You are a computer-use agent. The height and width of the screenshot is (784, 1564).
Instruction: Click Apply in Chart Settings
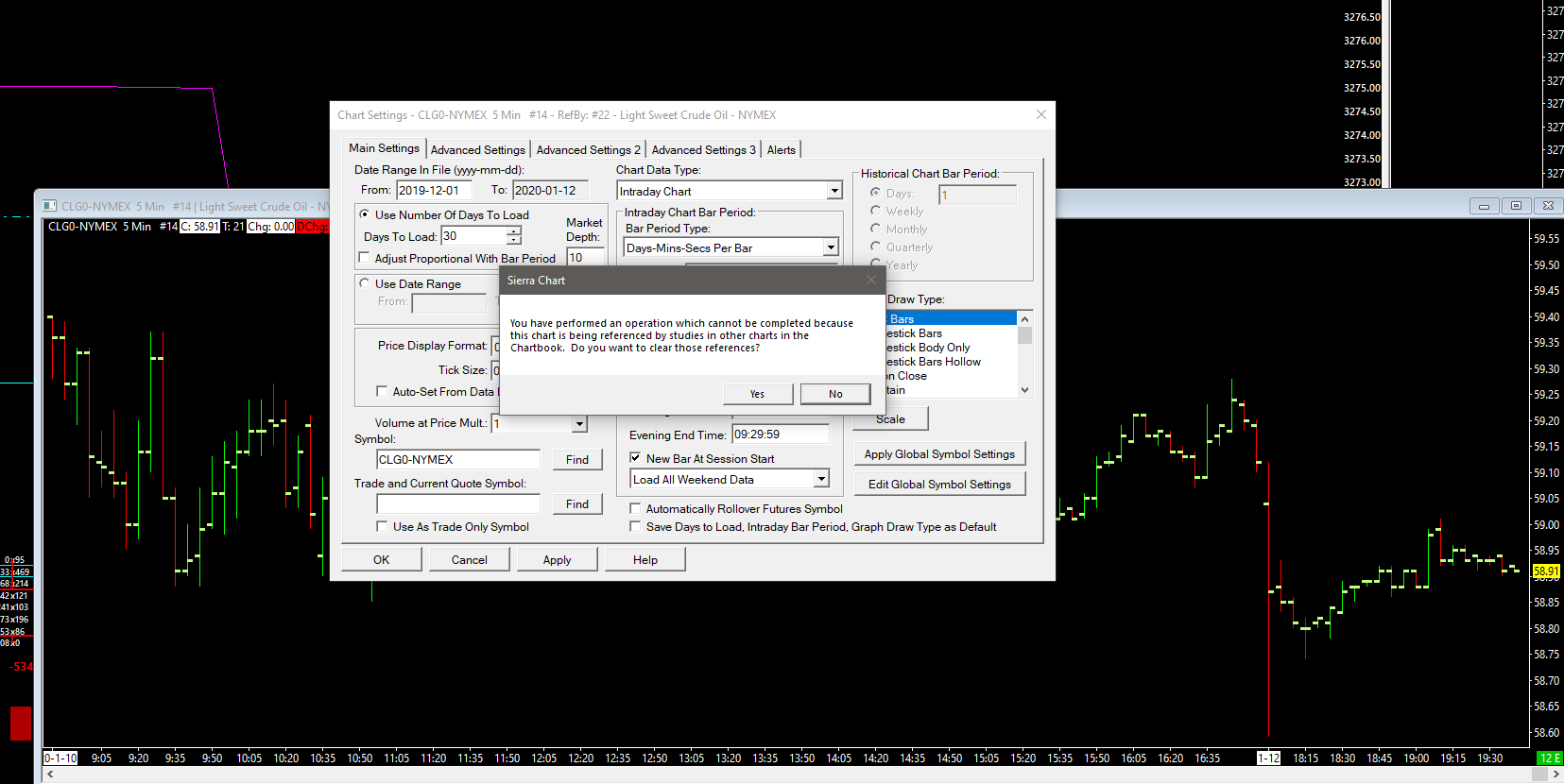558,559
